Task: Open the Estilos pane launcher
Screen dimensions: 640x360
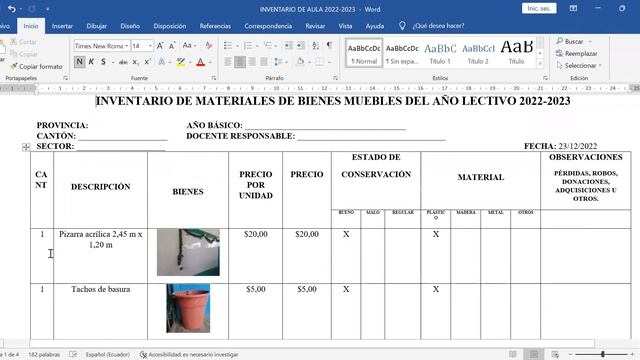Action: click(545, 78)
